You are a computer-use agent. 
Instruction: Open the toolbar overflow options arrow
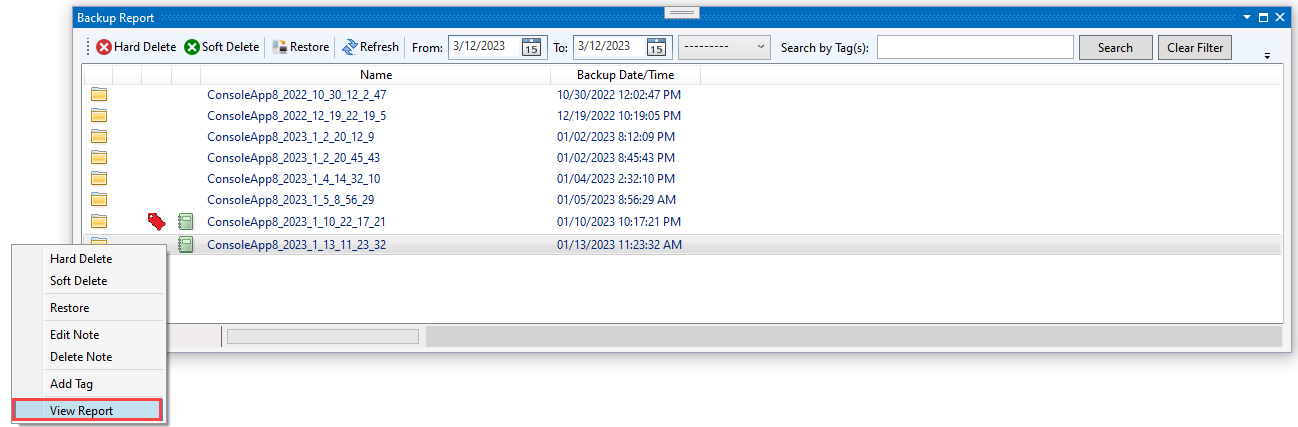coord(1268,55)
